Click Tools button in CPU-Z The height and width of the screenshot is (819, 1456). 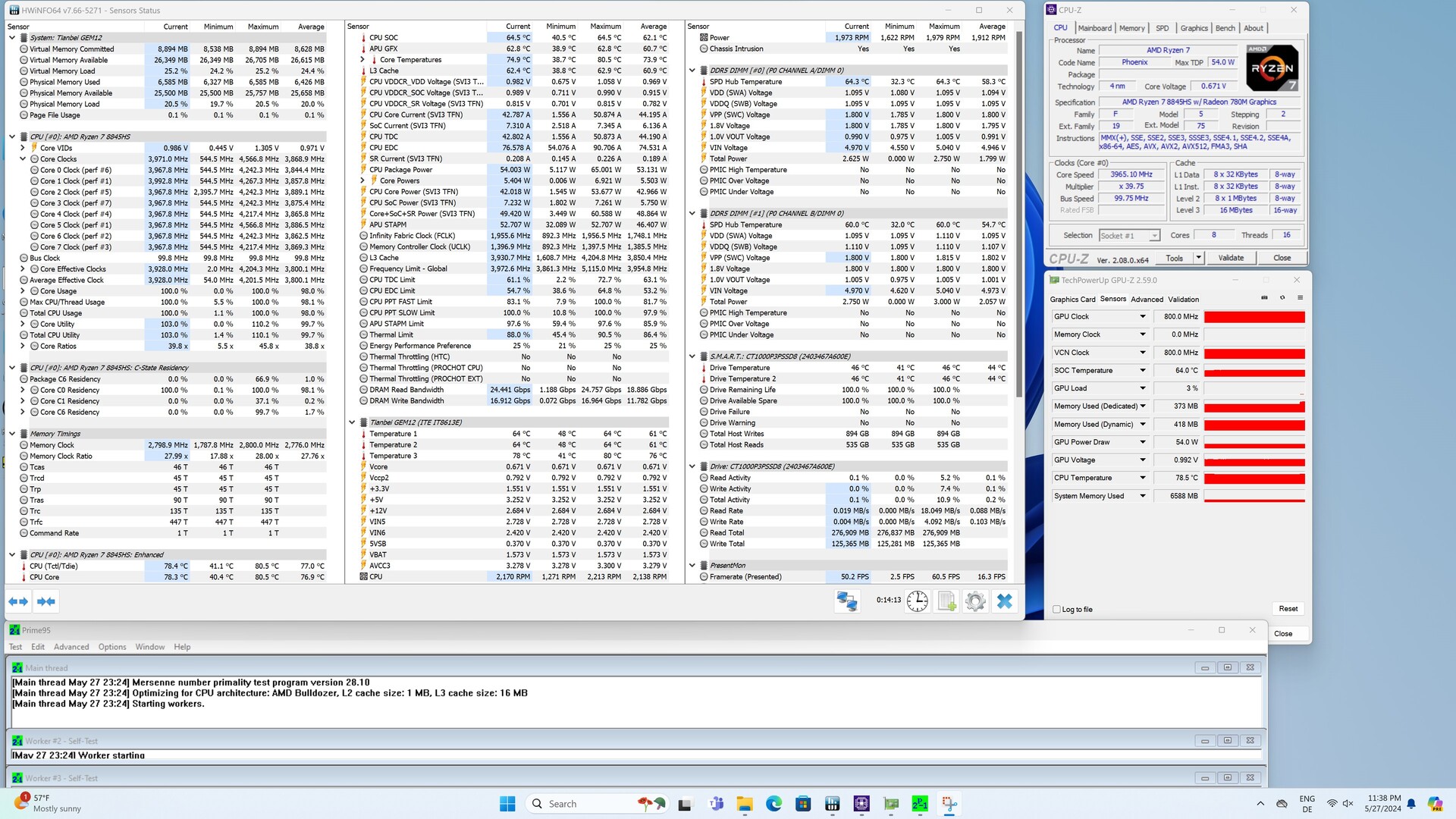click(x=1174, y=258)
